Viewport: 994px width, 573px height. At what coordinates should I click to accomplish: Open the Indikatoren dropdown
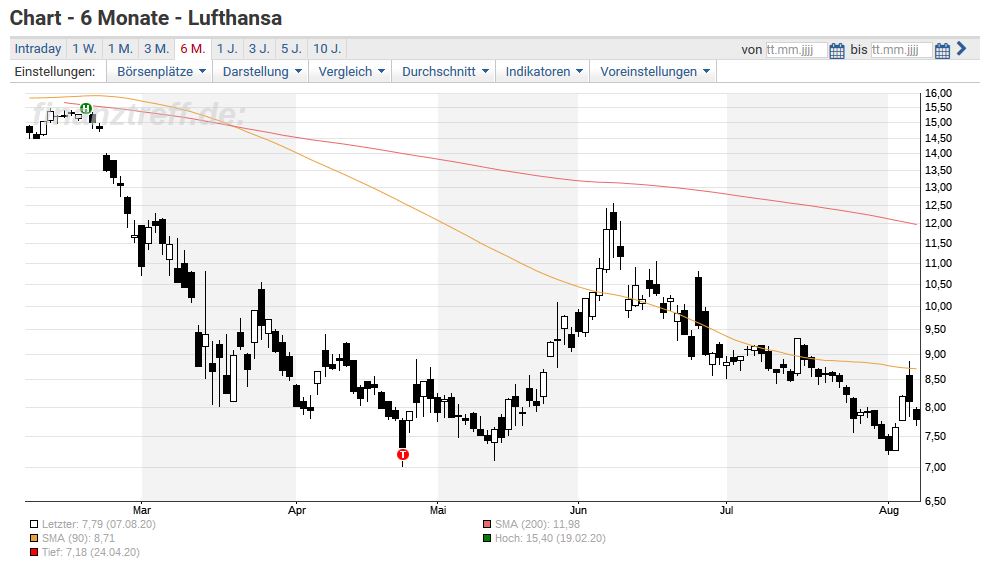click(x=543, y=72)
